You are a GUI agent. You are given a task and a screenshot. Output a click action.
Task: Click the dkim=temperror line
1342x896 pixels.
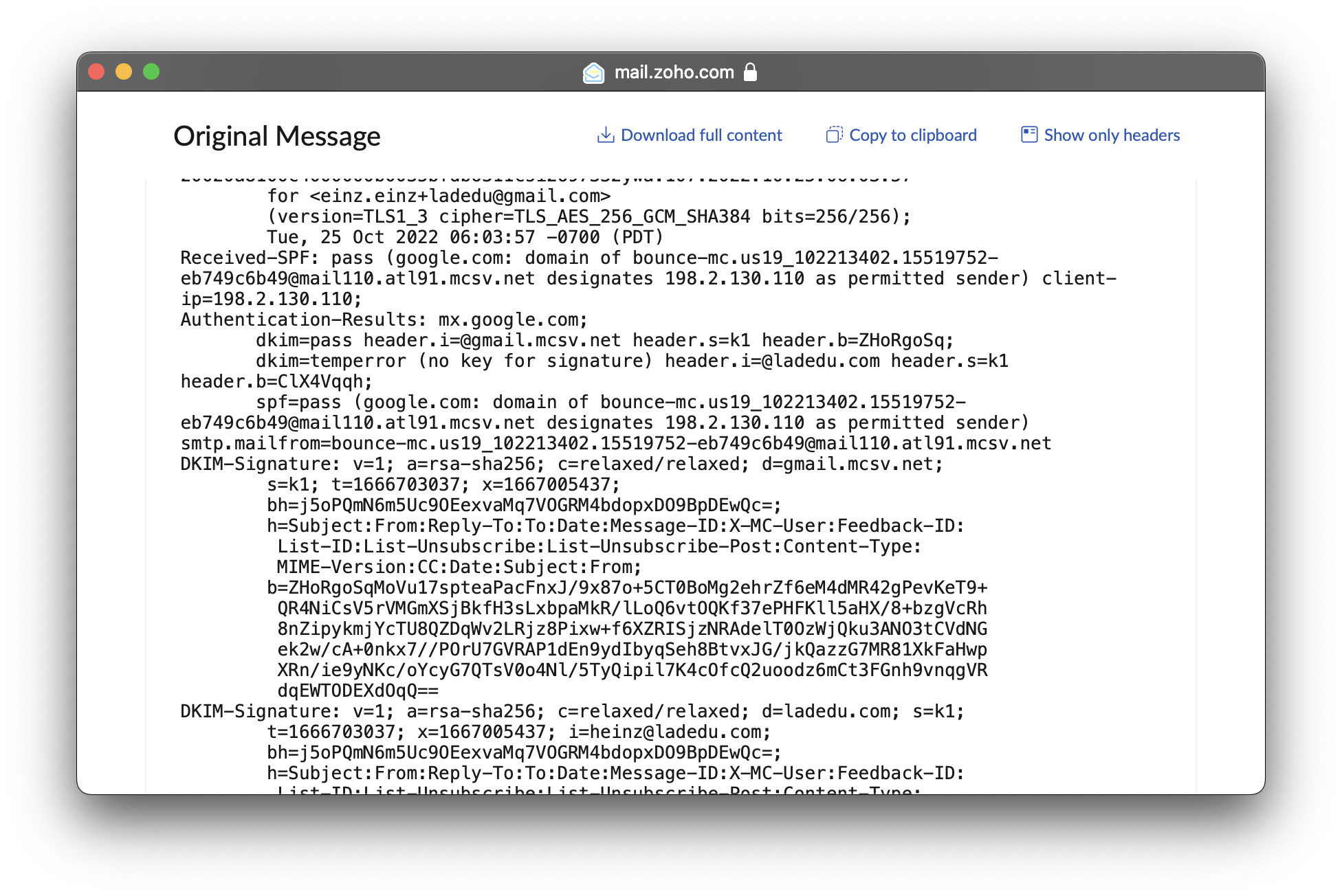point(632,361)
